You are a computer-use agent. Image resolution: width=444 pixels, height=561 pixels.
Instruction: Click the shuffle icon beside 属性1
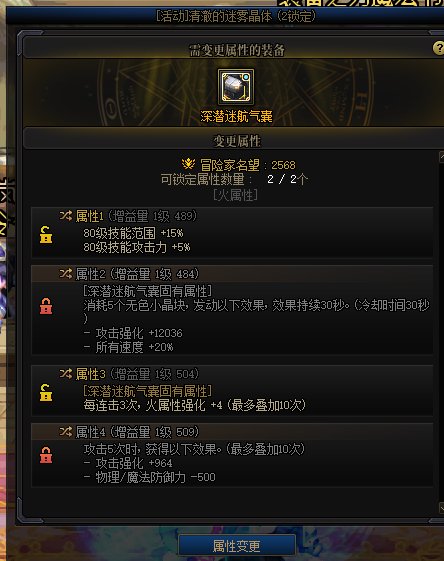(66, 215)
